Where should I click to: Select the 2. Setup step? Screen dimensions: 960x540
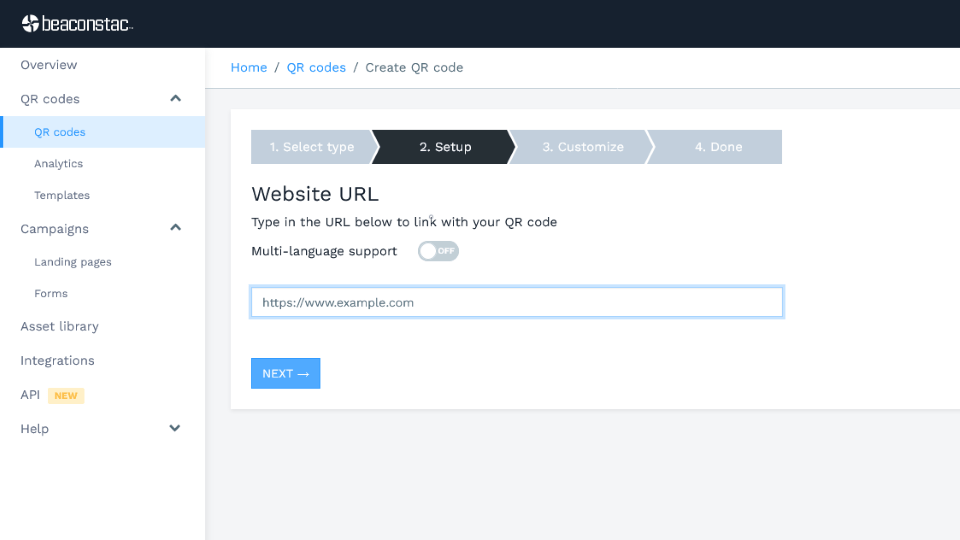point(445,147)
